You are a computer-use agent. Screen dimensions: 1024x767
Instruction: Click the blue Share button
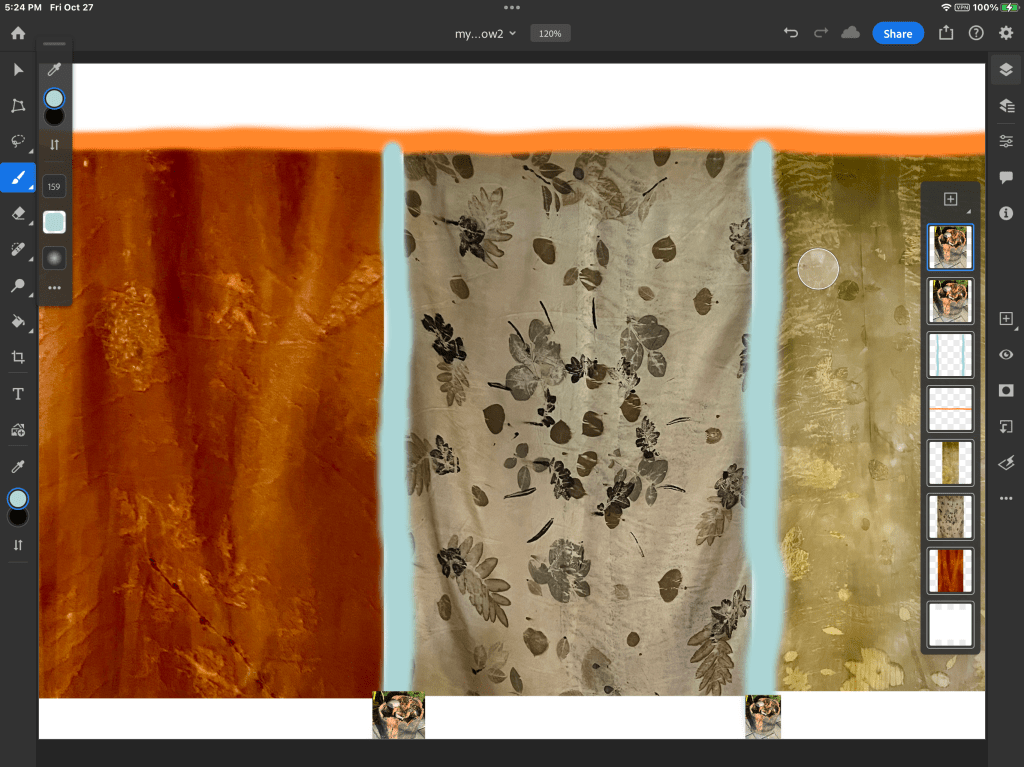(897, 33)
